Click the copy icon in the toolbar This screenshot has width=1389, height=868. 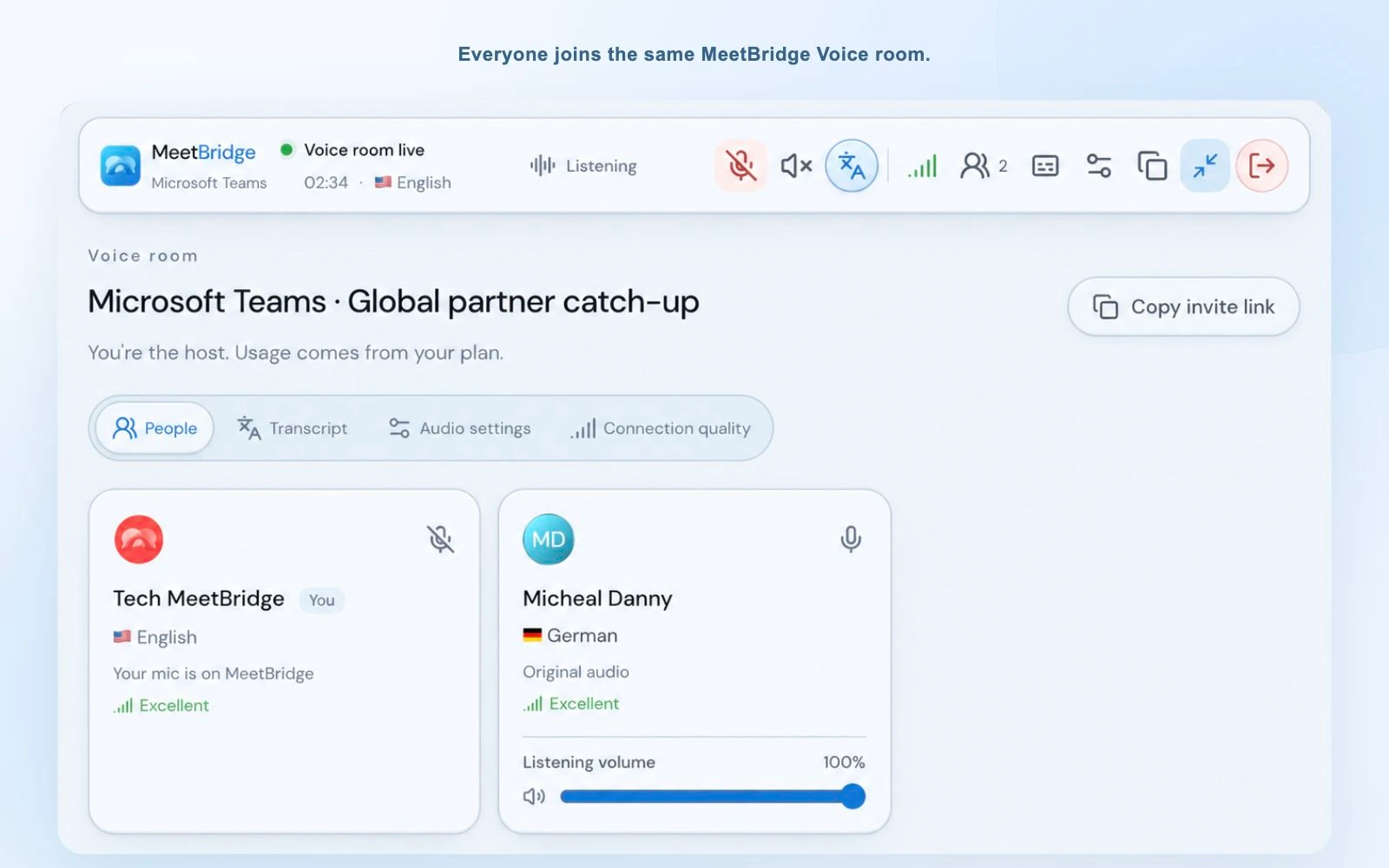point(1152,165)
